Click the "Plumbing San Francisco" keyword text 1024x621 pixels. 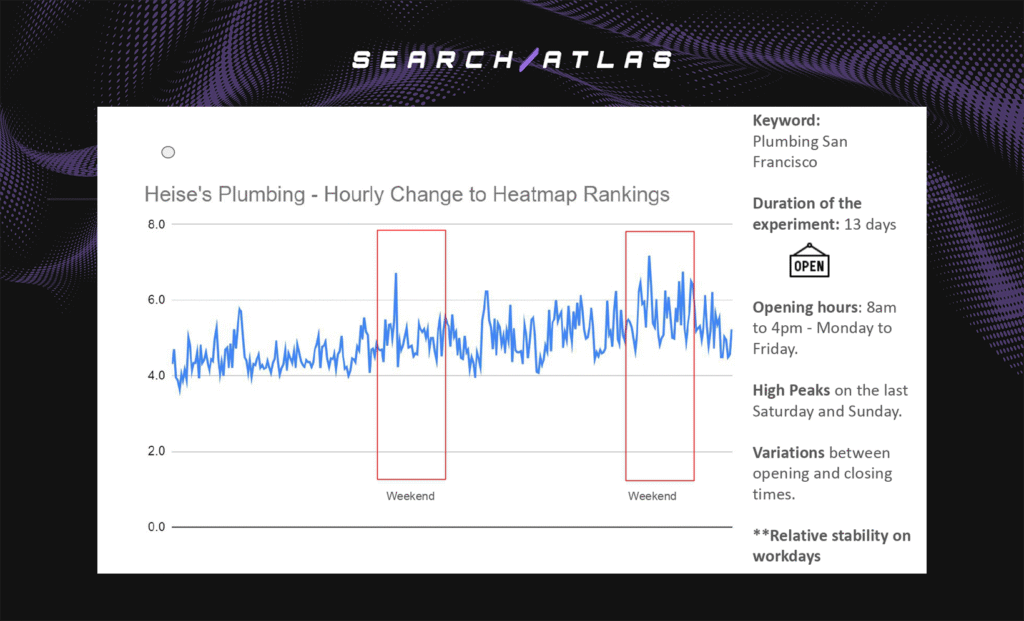tap(800, 151)
